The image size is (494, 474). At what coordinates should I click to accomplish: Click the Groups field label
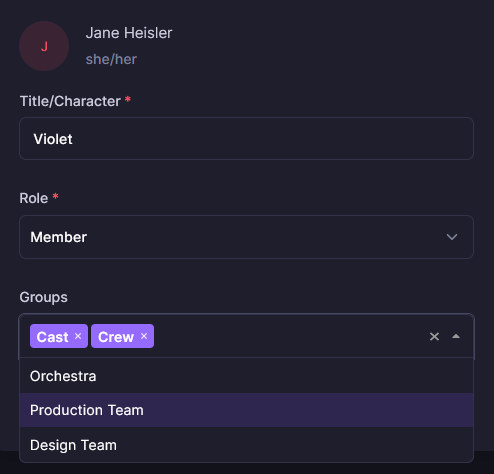(43, 297)
